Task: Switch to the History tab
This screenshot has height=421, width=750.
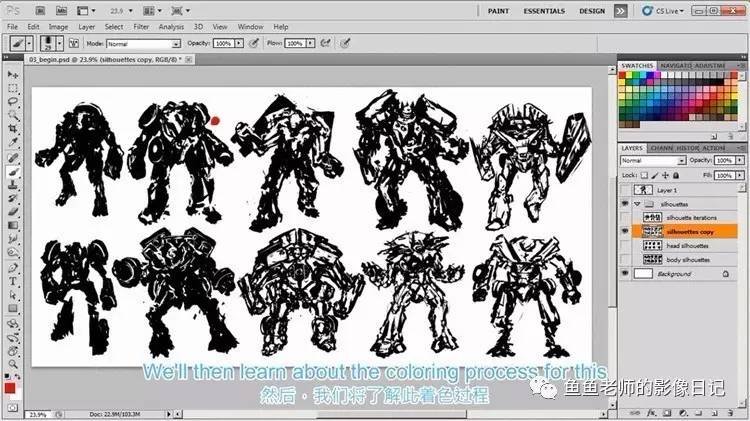Action: [687, 148]
